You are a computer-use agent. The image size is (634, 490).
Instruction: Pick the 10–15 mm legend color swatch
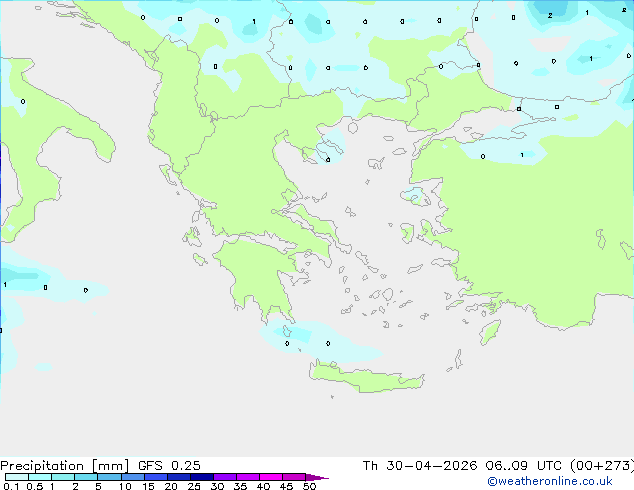click(x=132, y=477)
